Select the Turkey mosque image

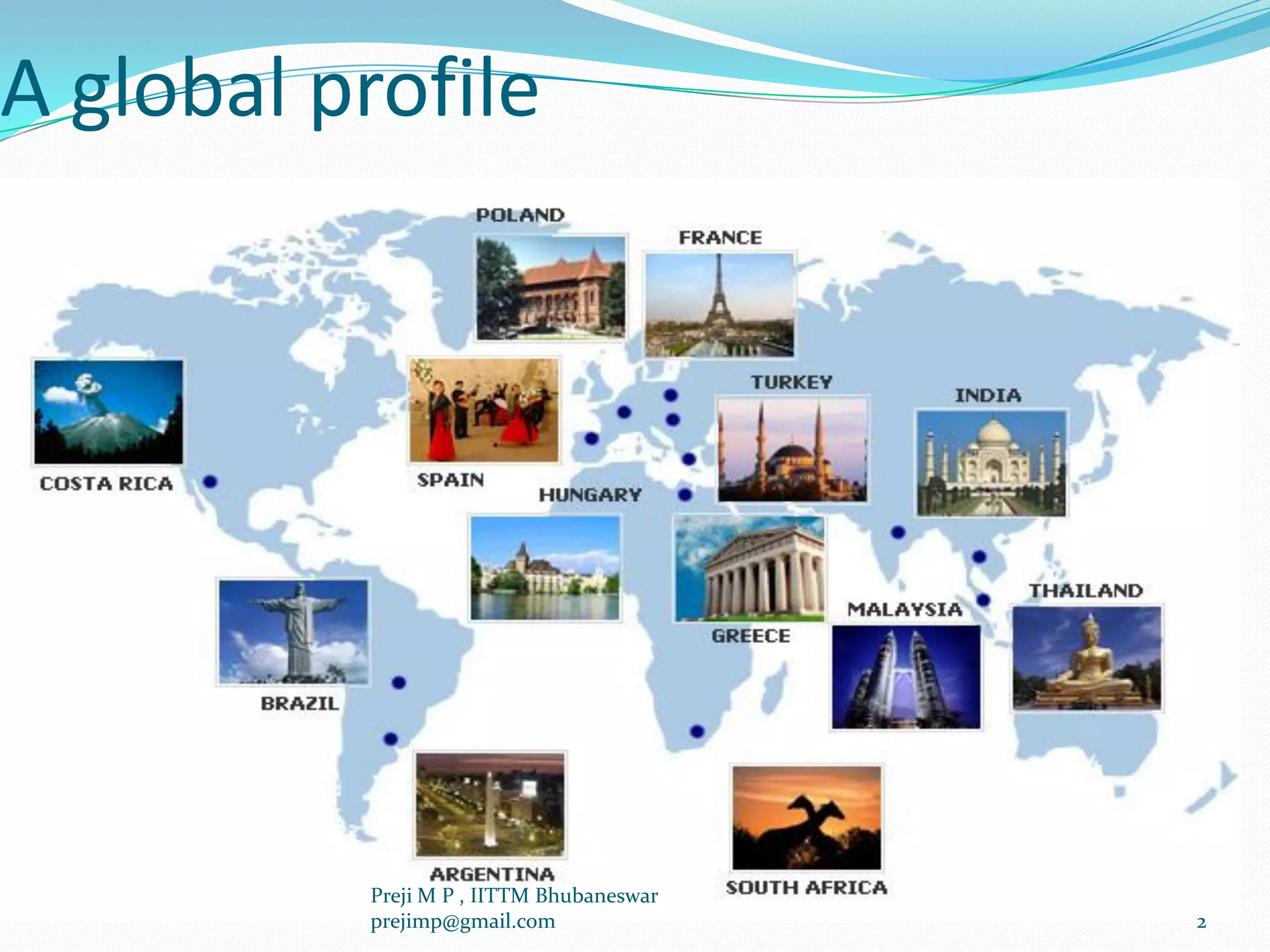point(792,449)
